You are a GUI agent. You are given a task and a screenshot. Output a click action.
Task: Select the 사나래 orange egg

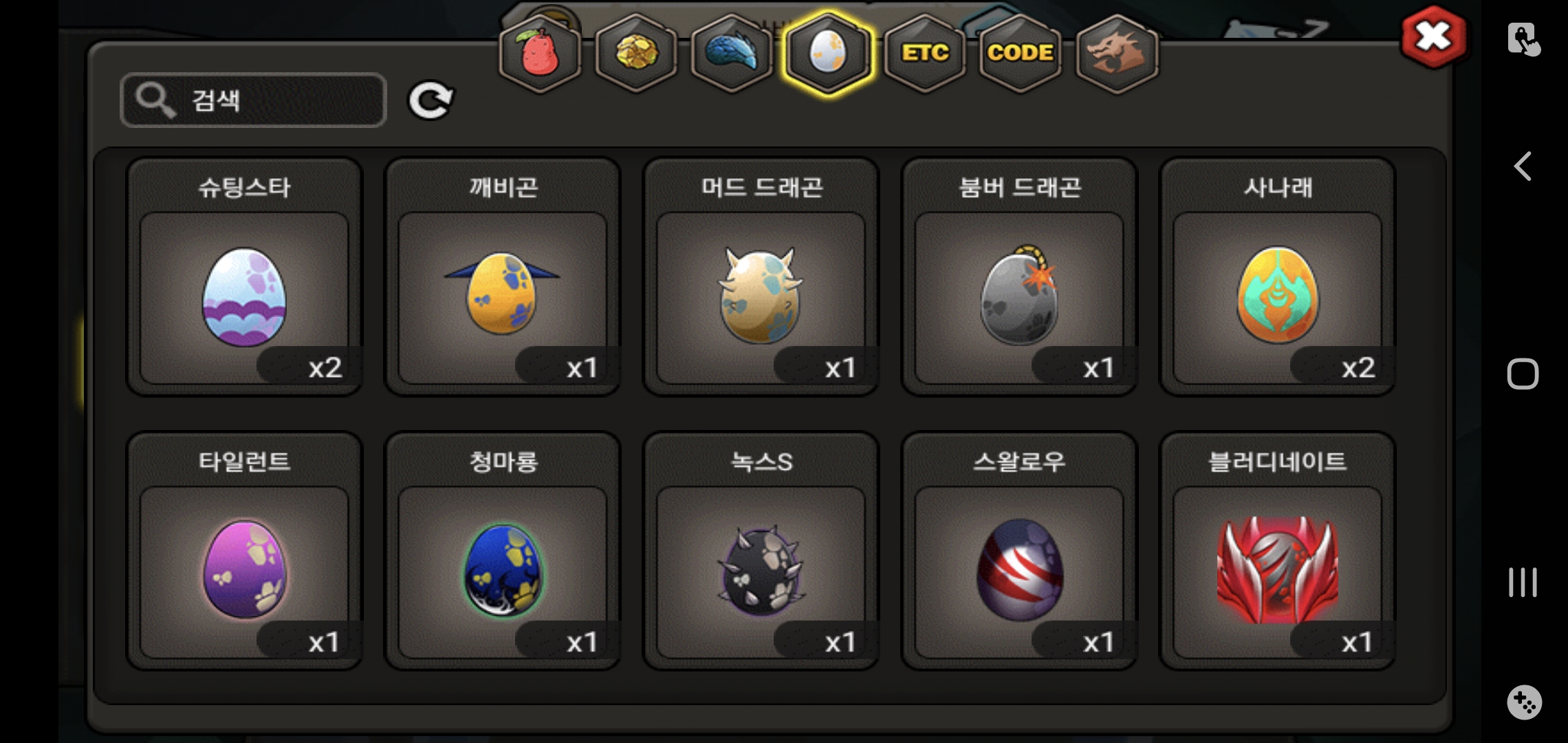[x=1278, y=277]
